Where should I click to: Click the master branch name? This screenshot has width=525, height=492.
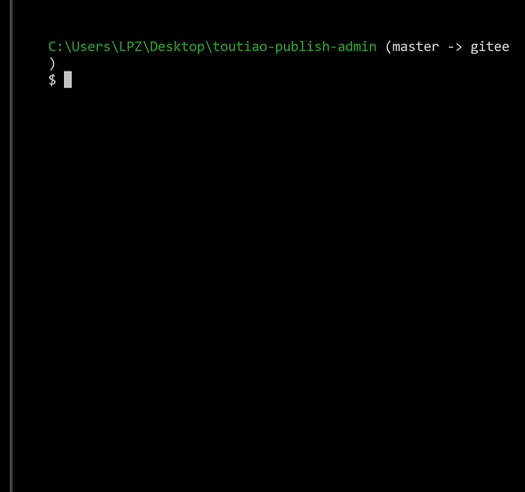click(x=416, y=47)
